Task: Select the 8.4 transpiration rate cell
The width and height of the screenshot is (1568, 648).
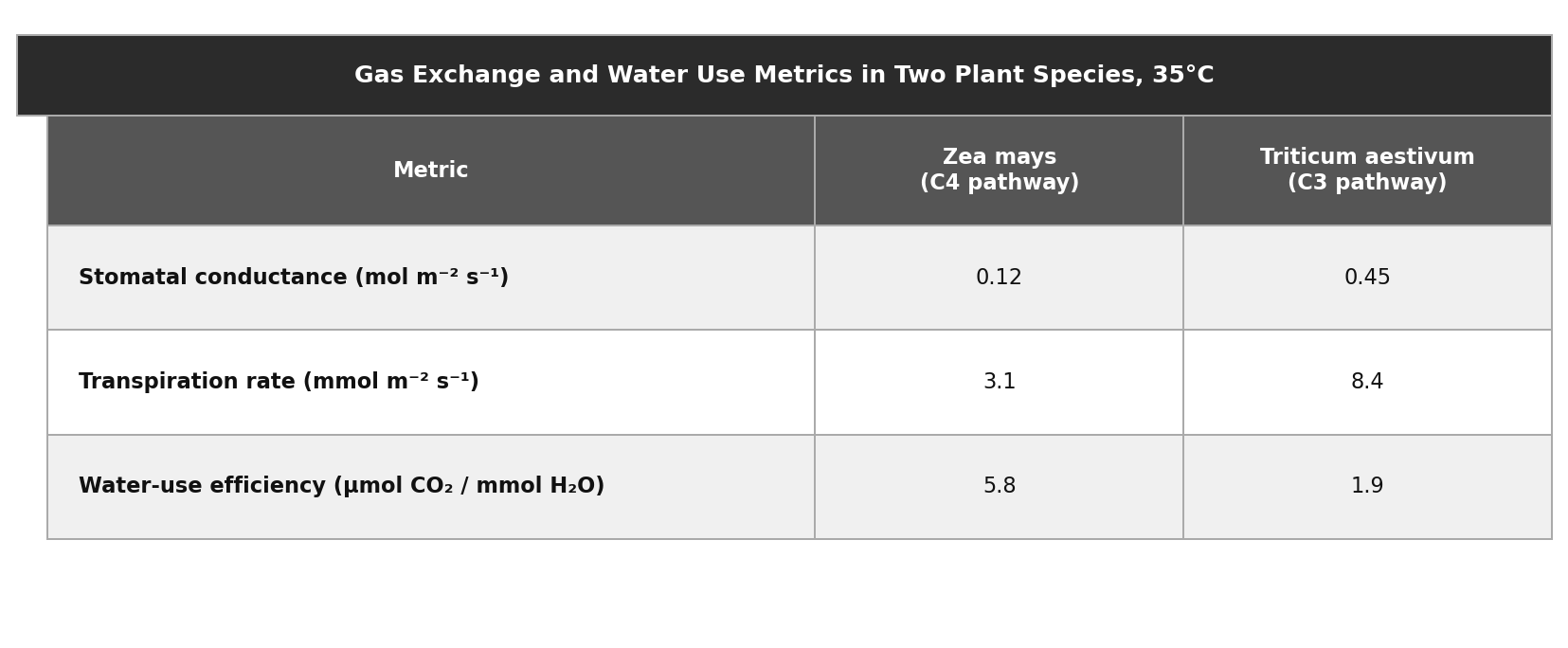Action: click(1366, 383)
